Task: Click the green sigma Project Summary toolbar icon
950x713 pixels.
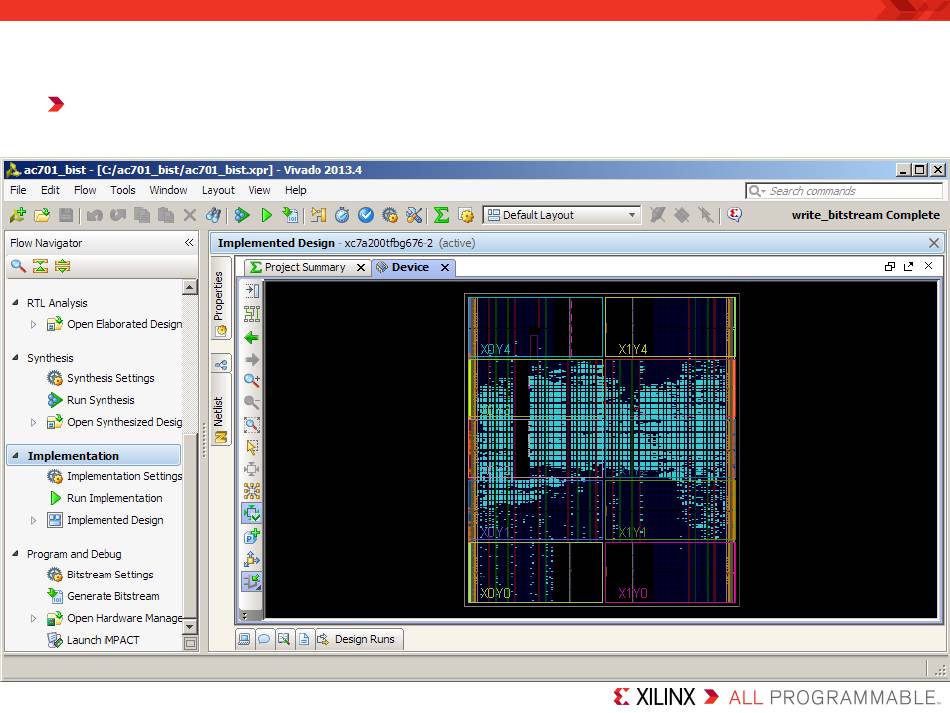Action: (x=442, y=215)
